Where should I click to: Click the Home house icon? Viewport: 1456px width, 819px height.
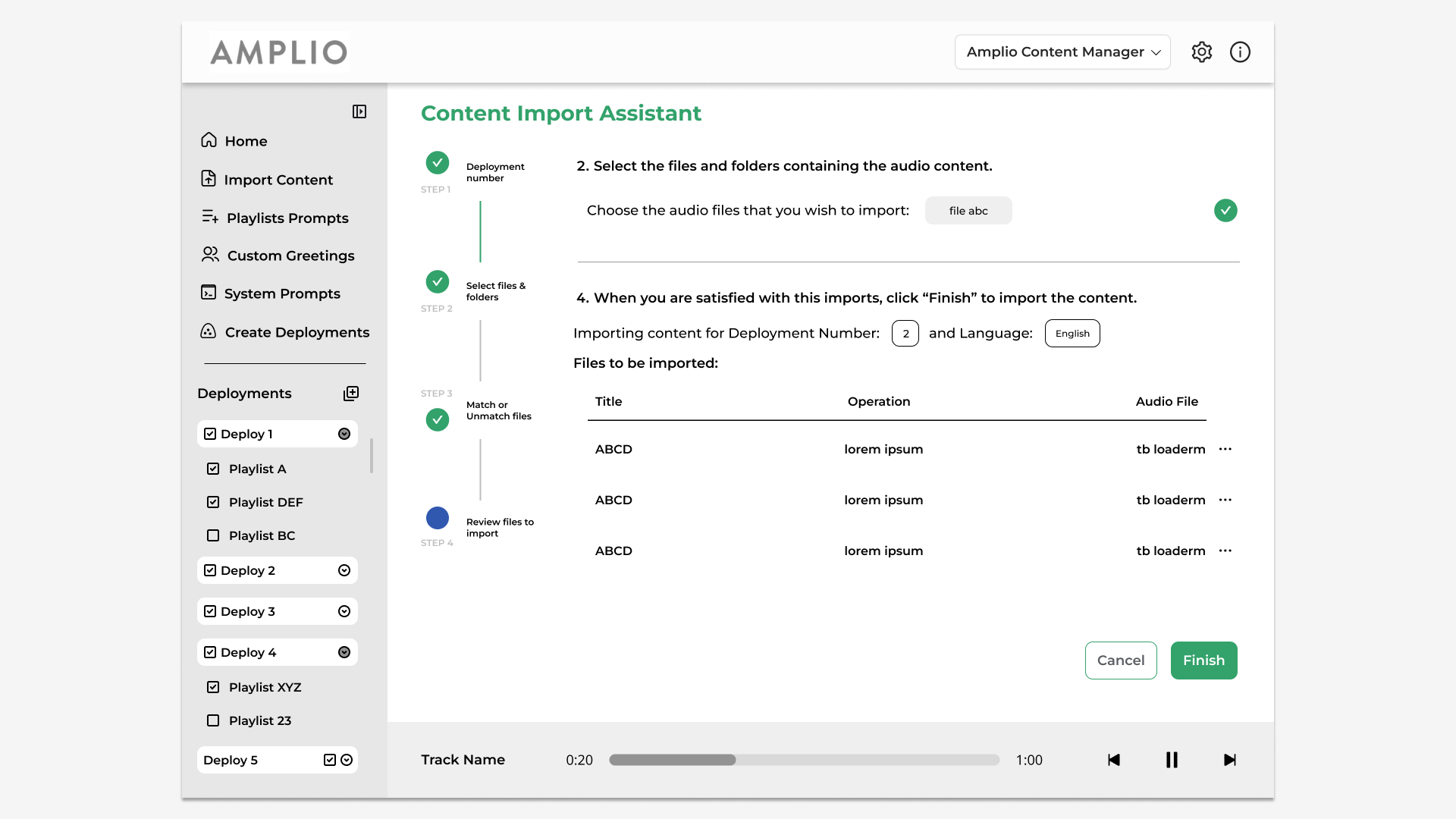point(209,140)
